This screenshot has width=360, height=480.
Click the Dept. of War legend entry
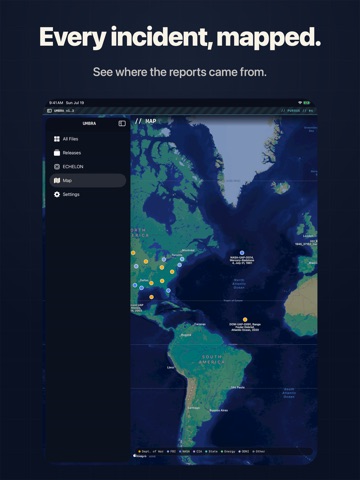tap(151, 451)
